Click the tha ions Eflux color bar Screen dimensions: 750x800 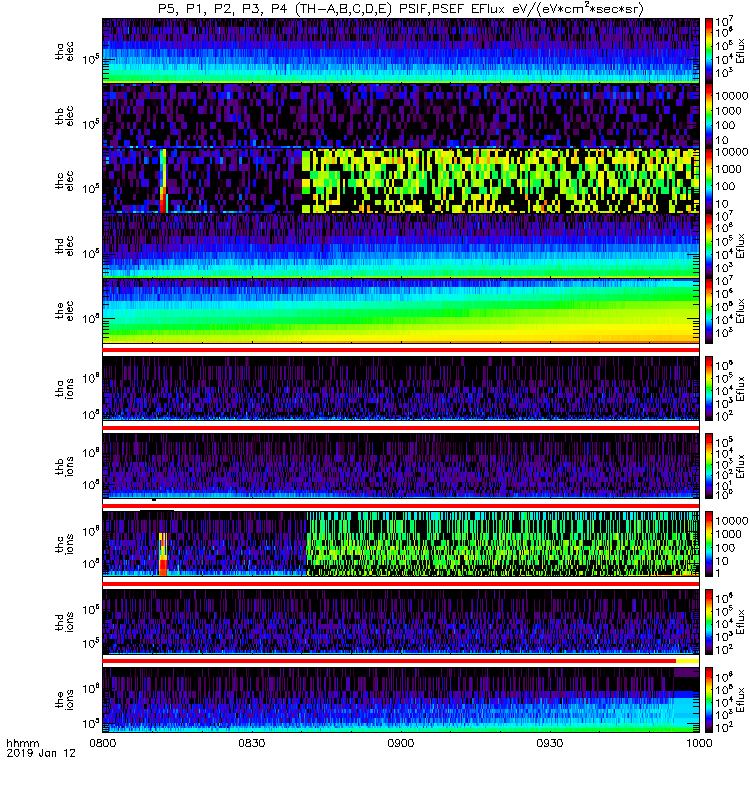709,388
